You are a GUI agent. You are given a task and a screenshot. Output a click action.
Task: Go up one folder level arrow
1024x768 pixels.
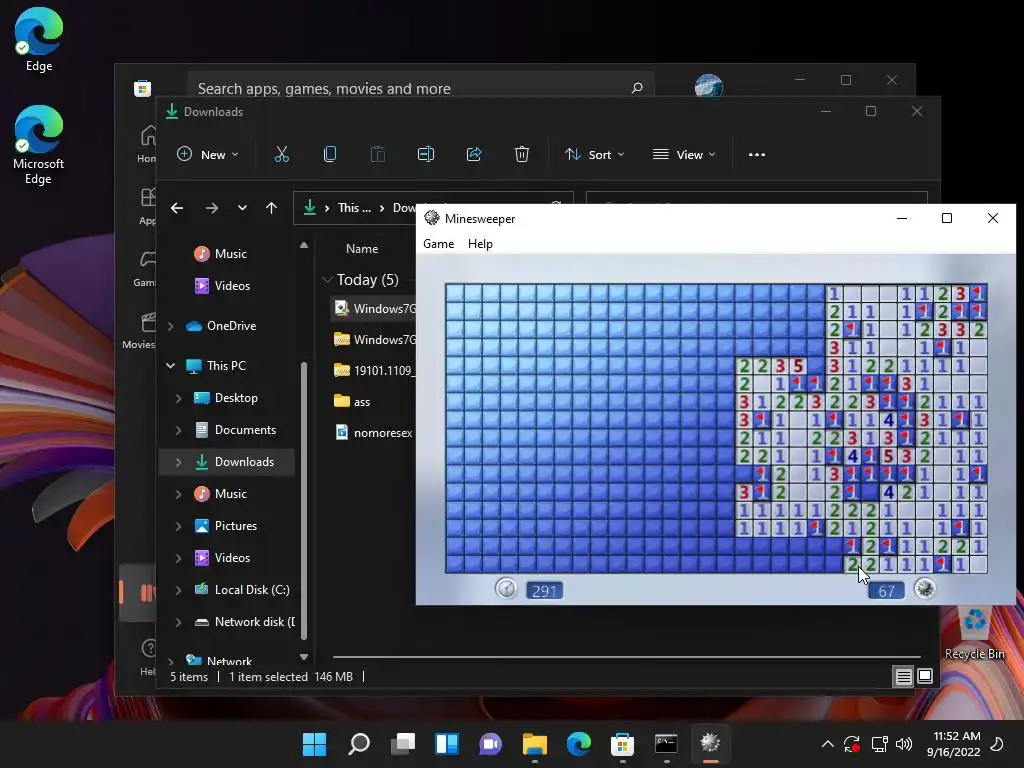272,208
